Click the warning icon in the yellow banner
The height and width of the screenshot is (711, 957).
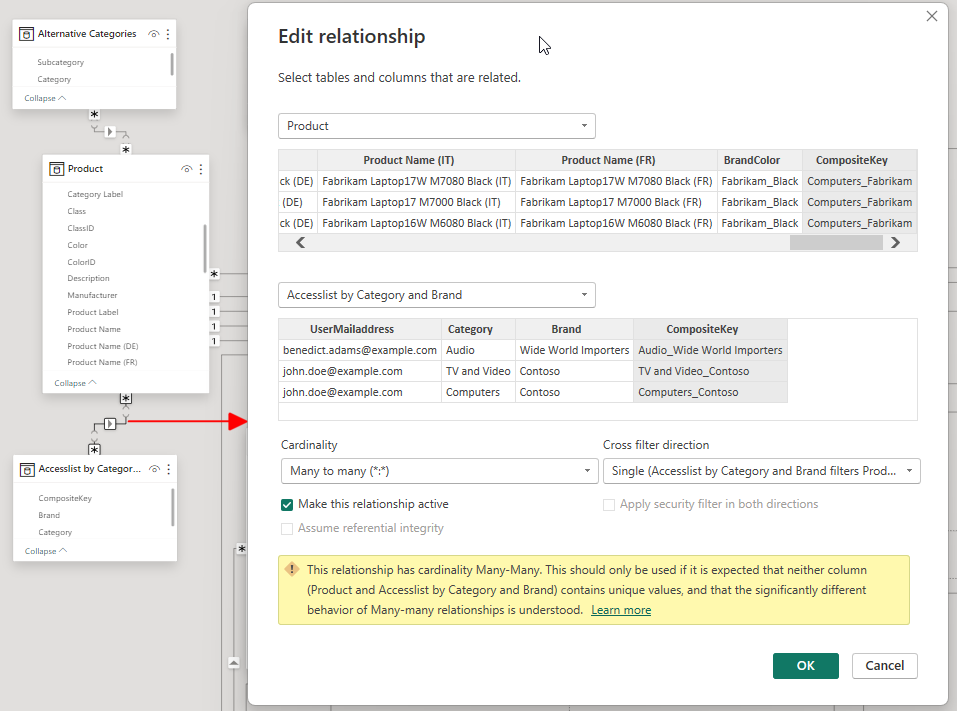[x=292, y=569]
